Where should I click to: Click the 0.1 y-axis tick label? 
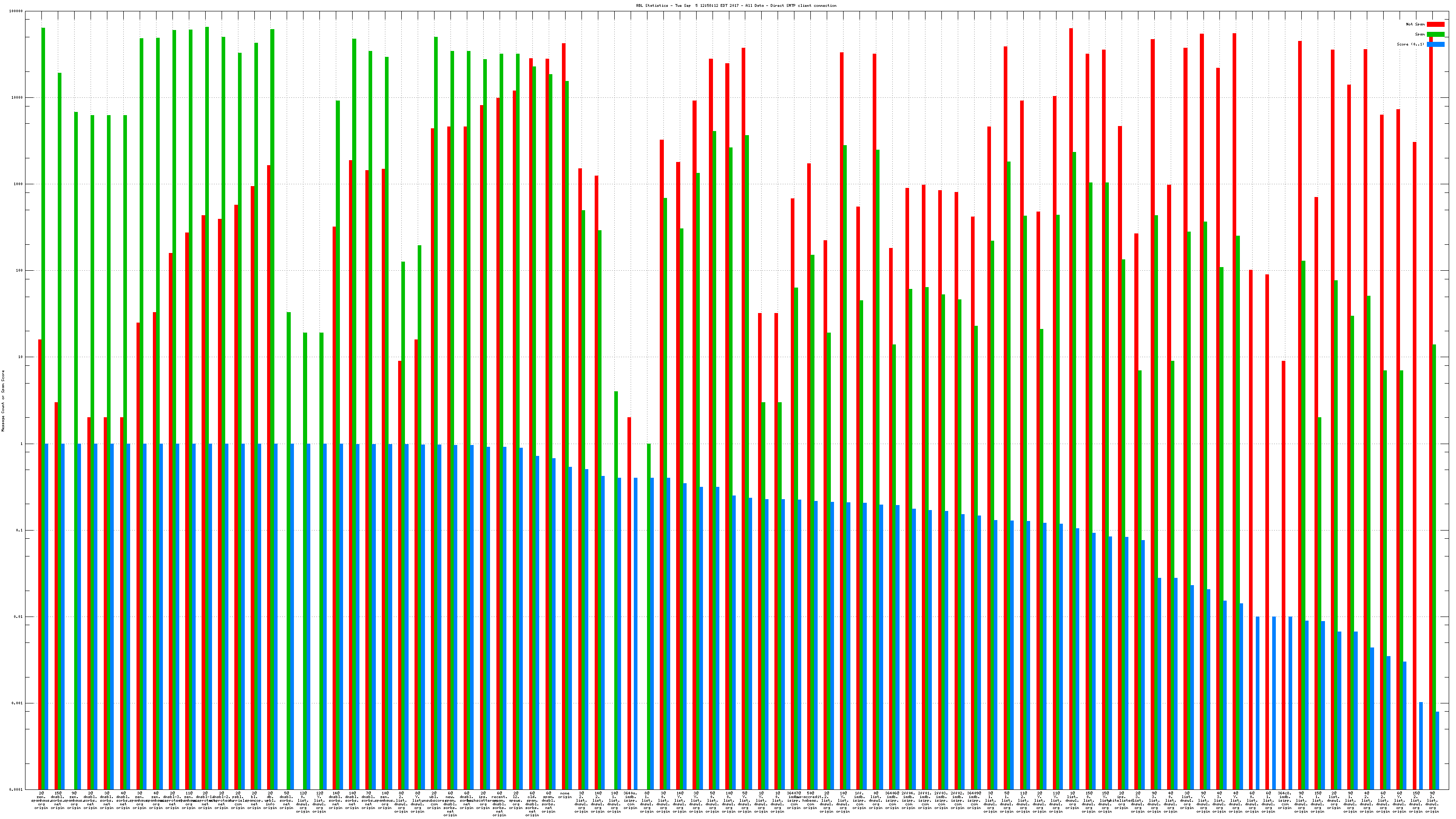[x=20, y=530]
